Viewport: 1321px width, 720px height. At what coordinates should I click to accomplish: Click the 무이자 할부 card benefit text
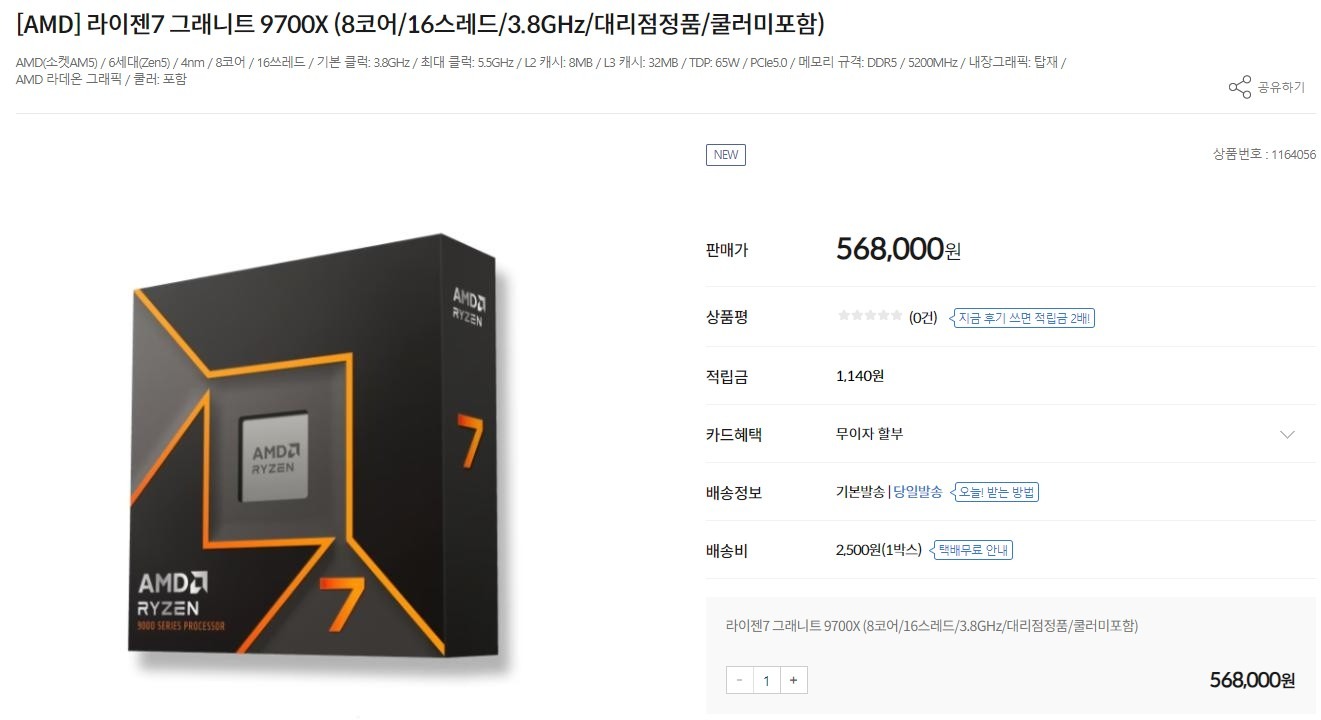pos(870,434)
